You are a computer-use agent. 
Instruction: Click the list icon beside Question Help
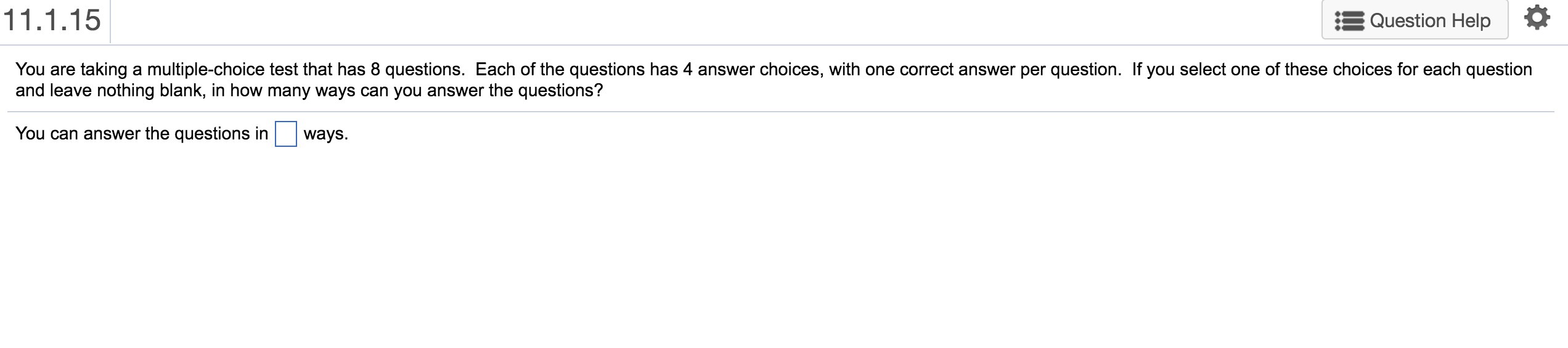tap(1349, 21)
